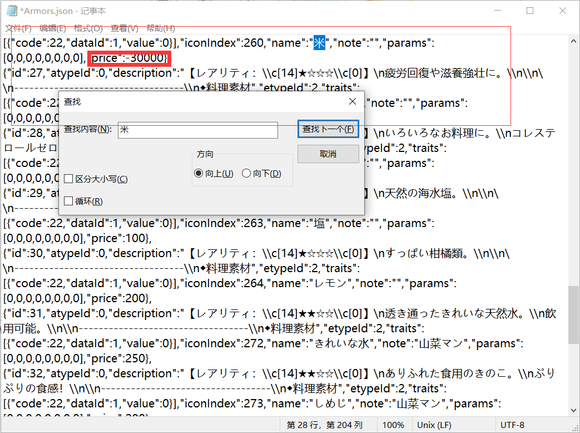
Task: Open the 查看(V) menu
Action: coord(124,28)
